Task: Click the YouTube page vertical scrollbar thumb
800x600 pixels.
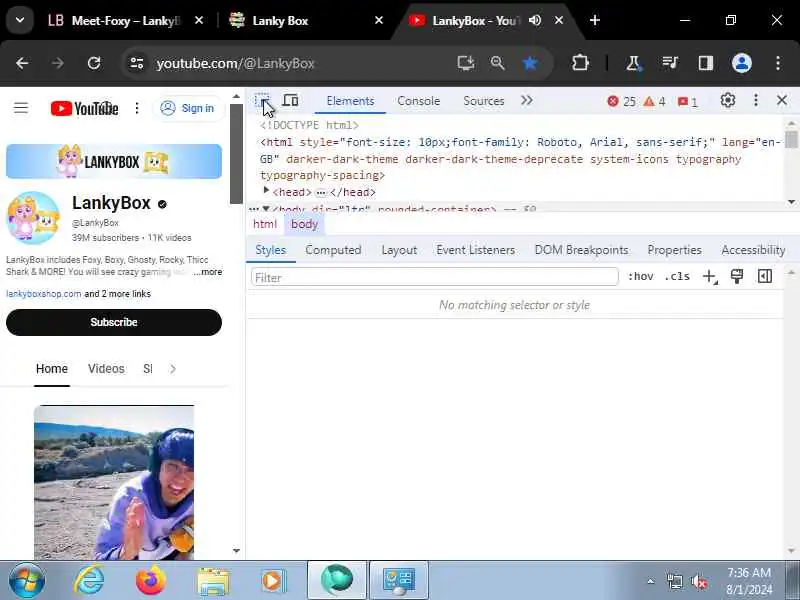Action: pos(236,154)
